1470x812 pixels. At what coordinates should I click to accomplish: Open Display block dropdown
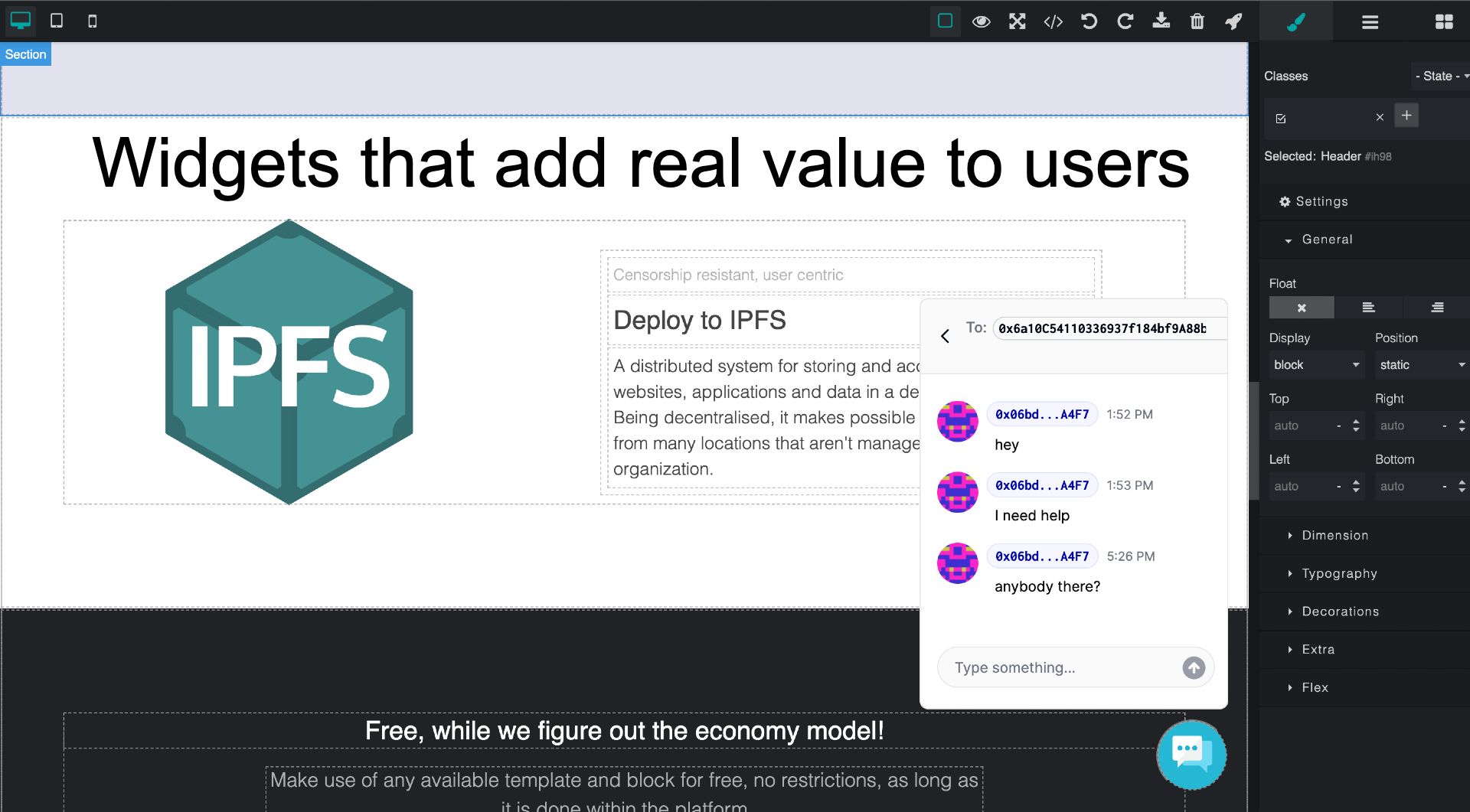(1317, 365)
